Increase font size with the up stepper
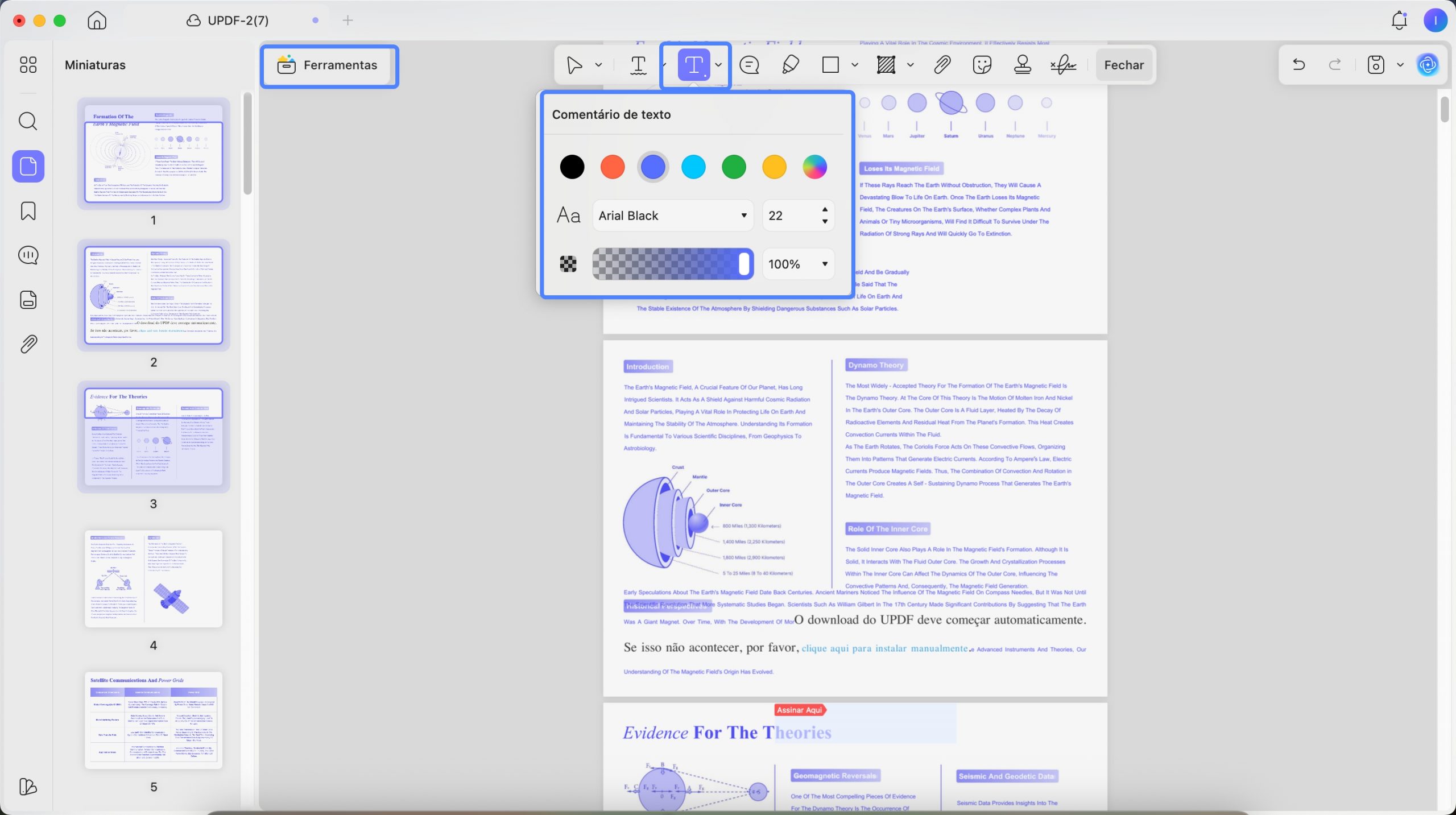 click(825, 209)
